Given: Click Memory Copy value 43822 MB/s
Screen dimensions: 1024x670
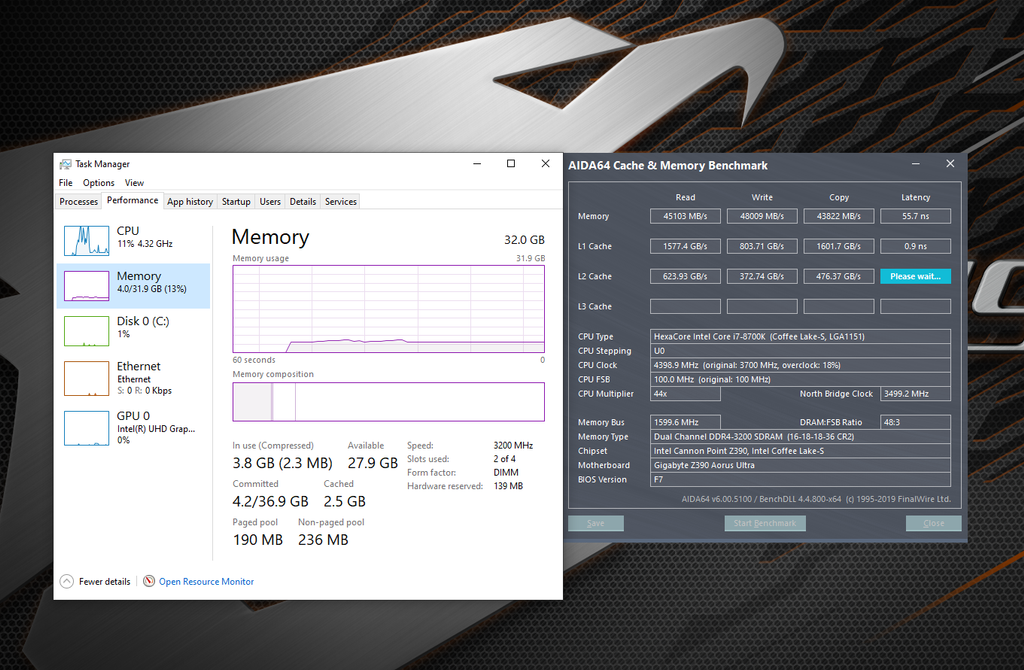Looking at the screenshot, I should (839, 216).
